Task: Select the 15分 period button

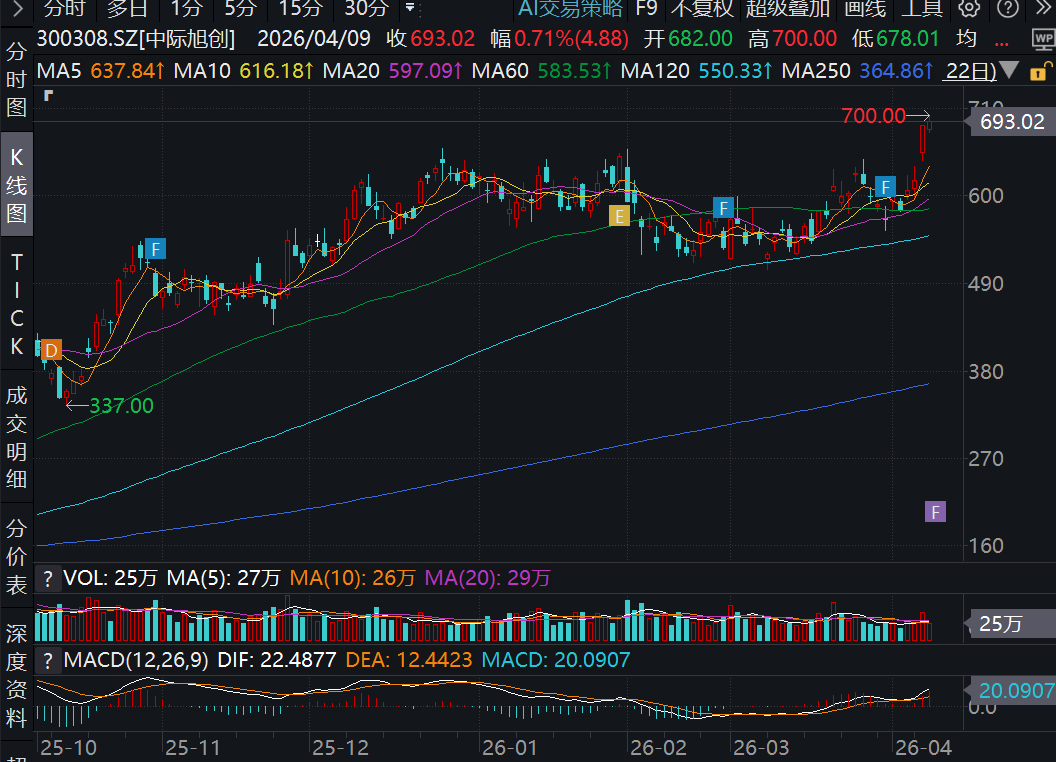Action: coord(300,9)
